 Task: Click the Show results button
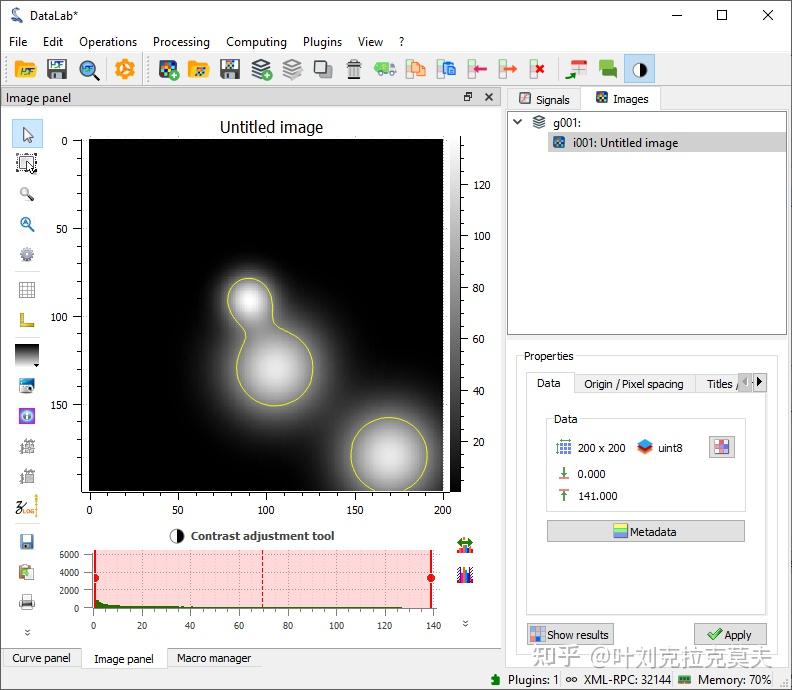(x=570, y=634)
